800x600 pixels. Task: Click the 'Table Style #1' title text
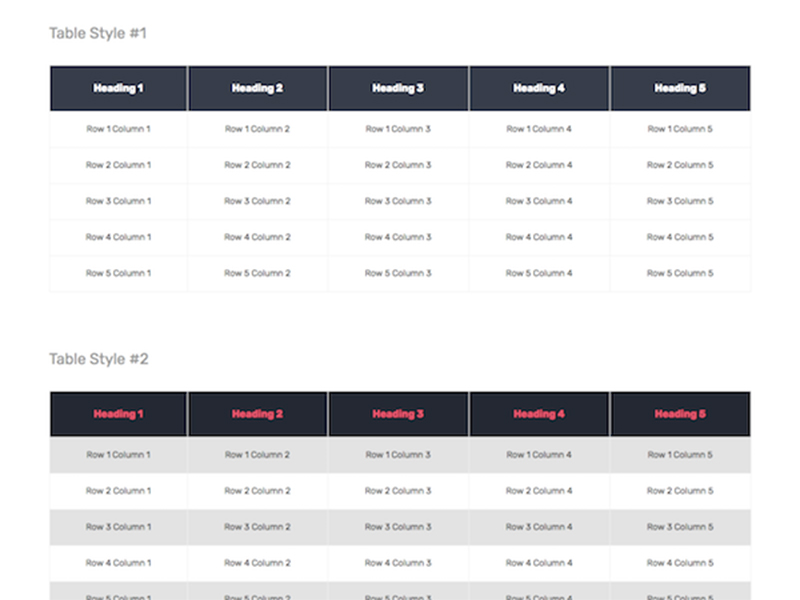[x=98, y=33]
